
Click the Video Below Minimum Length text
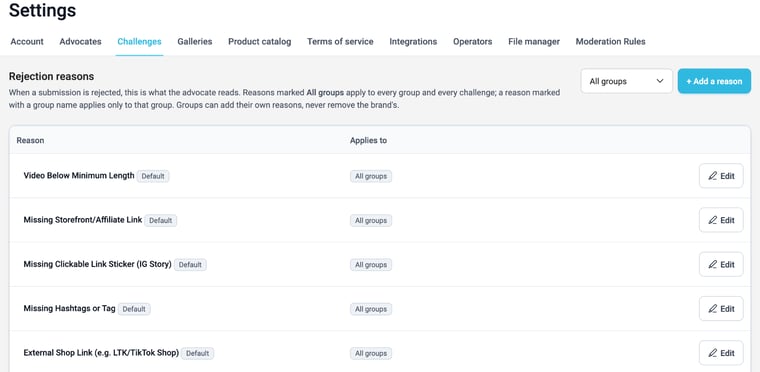pos(79,176)
